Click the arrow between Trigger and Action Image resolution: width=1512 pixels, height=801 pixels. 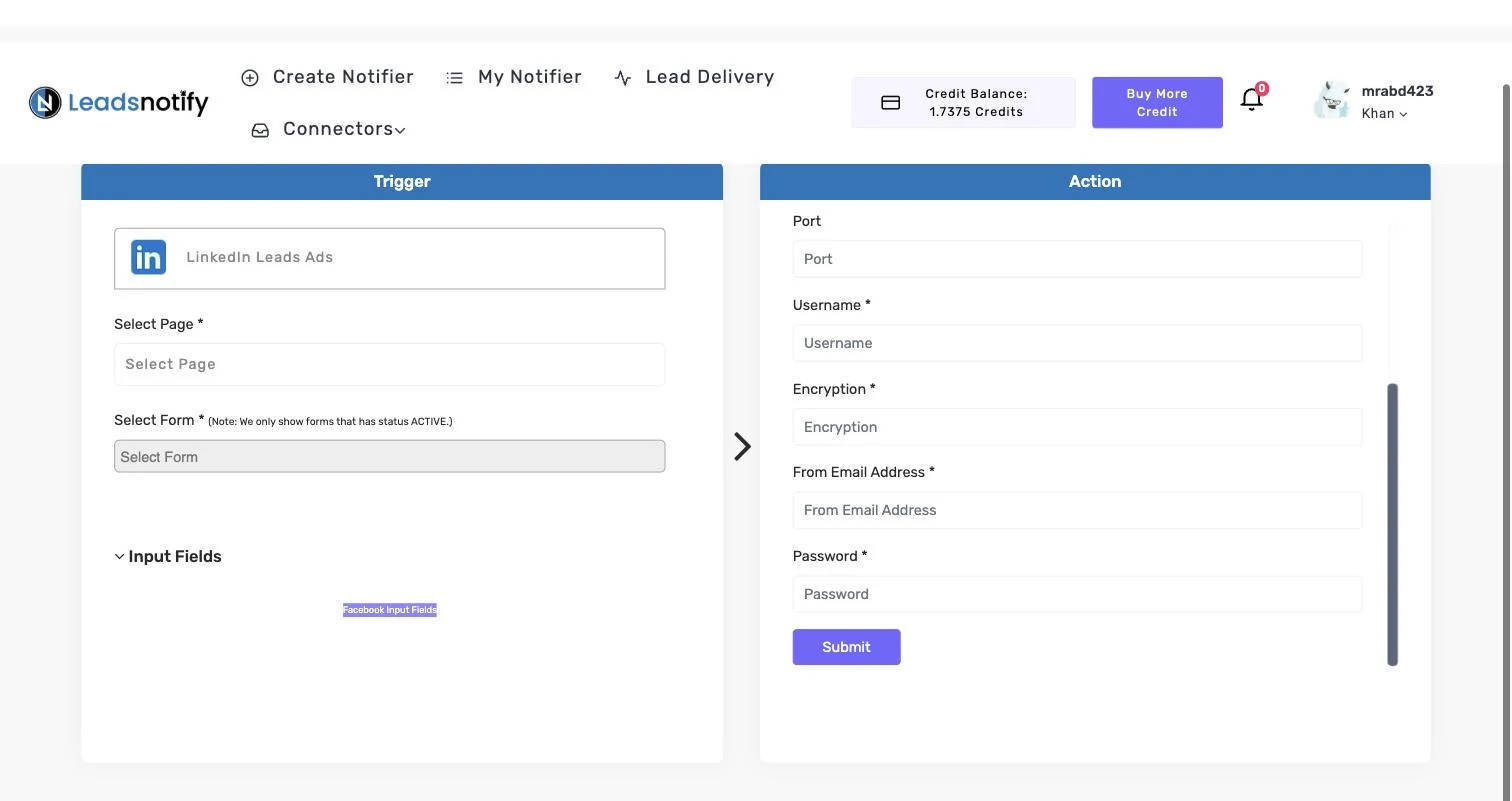[x=742, y=446]
